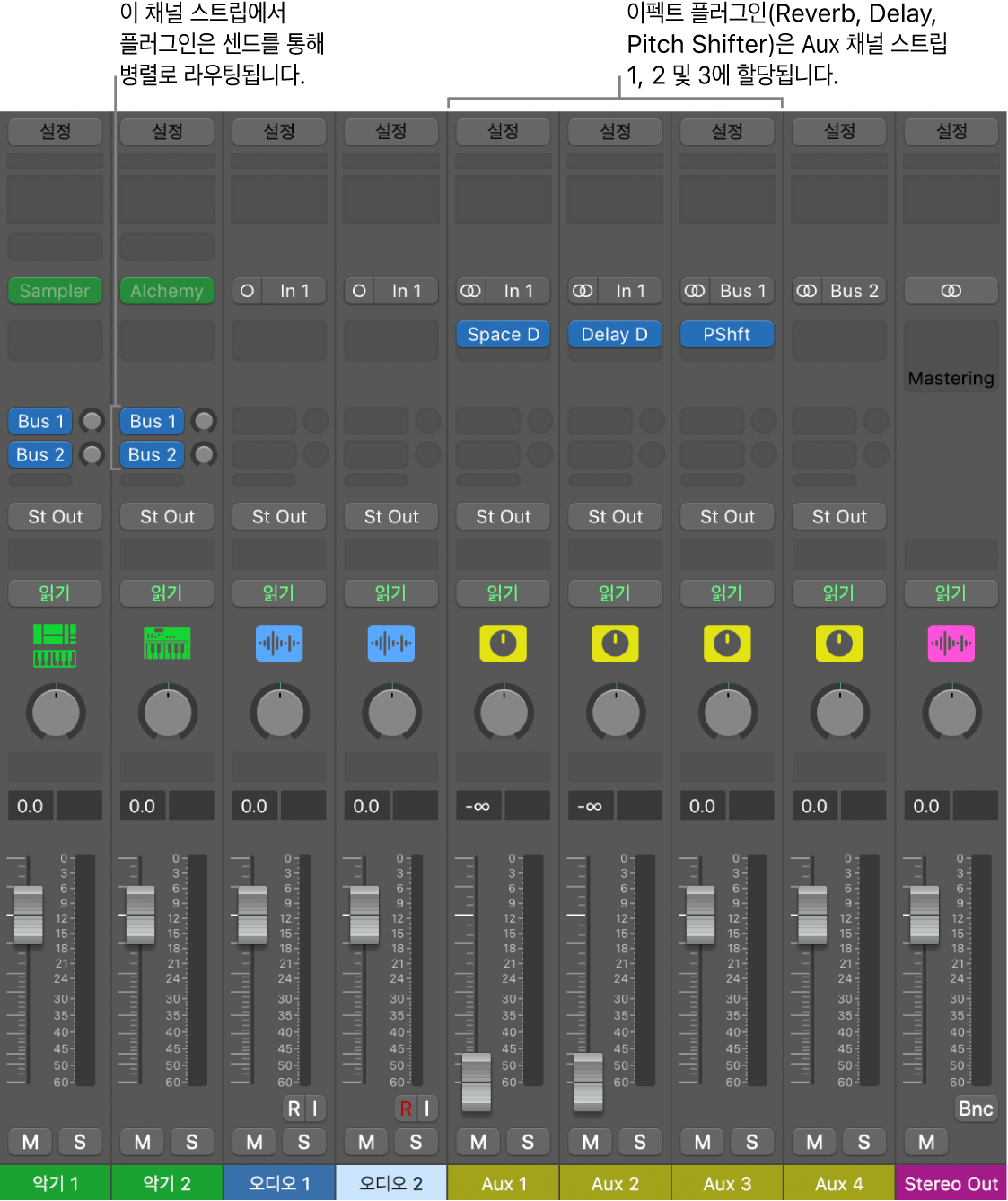
Task: Open 설정 menu on 악기 1 strip
Action: coord(55,131)
